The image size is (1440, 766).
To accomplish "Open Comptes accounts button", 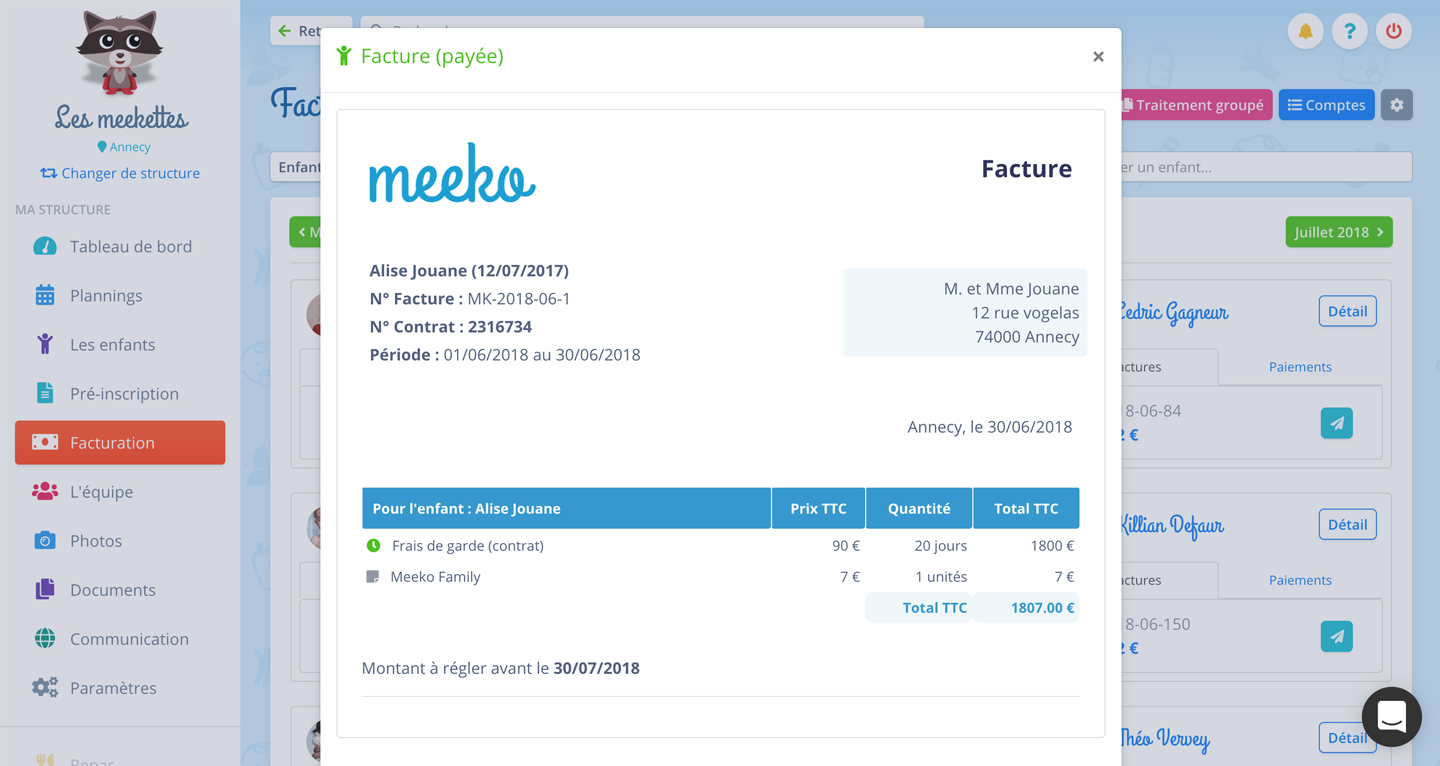I will [1326, 105].
